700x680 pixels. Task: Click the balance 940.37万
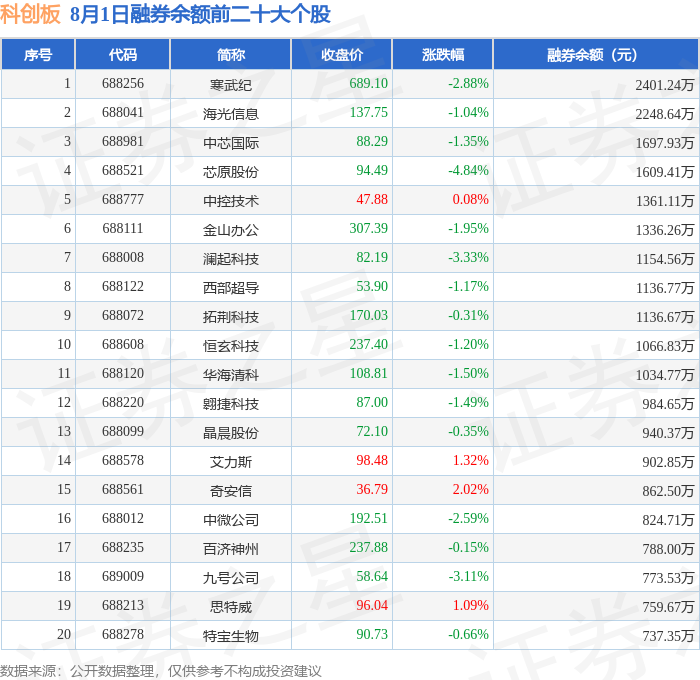pos(668,433)
